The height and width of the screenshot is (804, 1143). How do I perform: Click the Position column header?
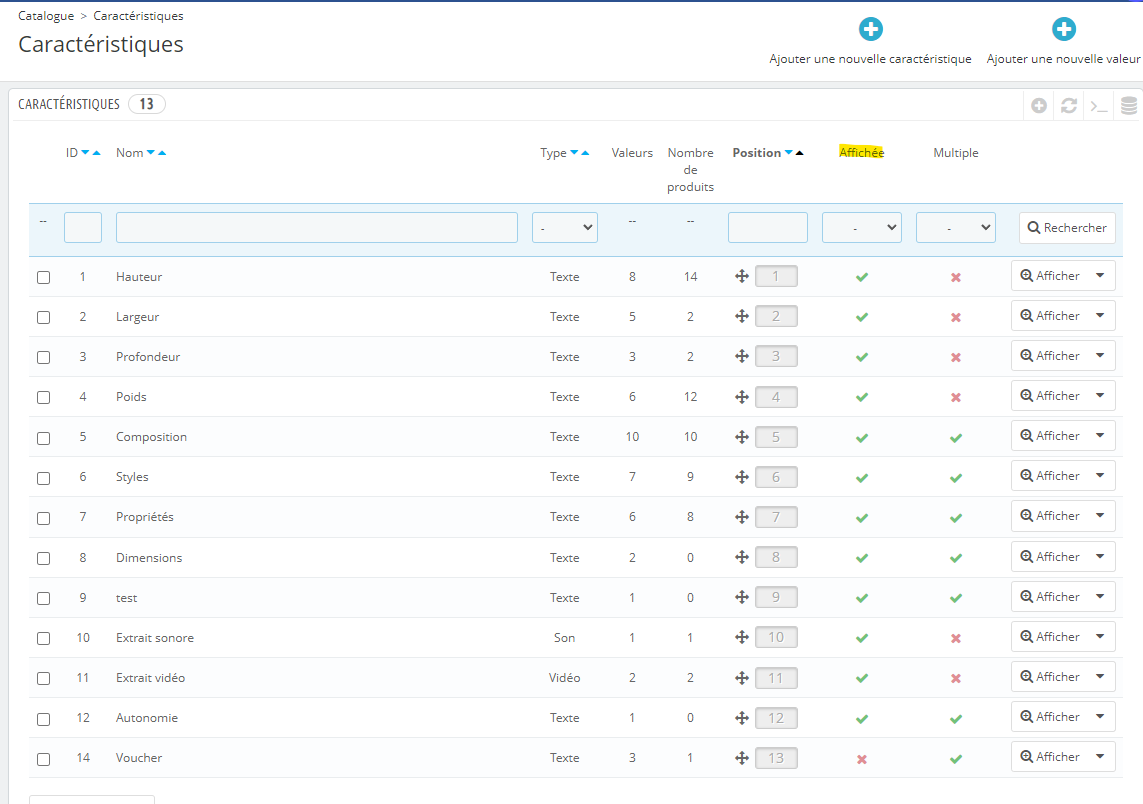click(x=757, y=152)
